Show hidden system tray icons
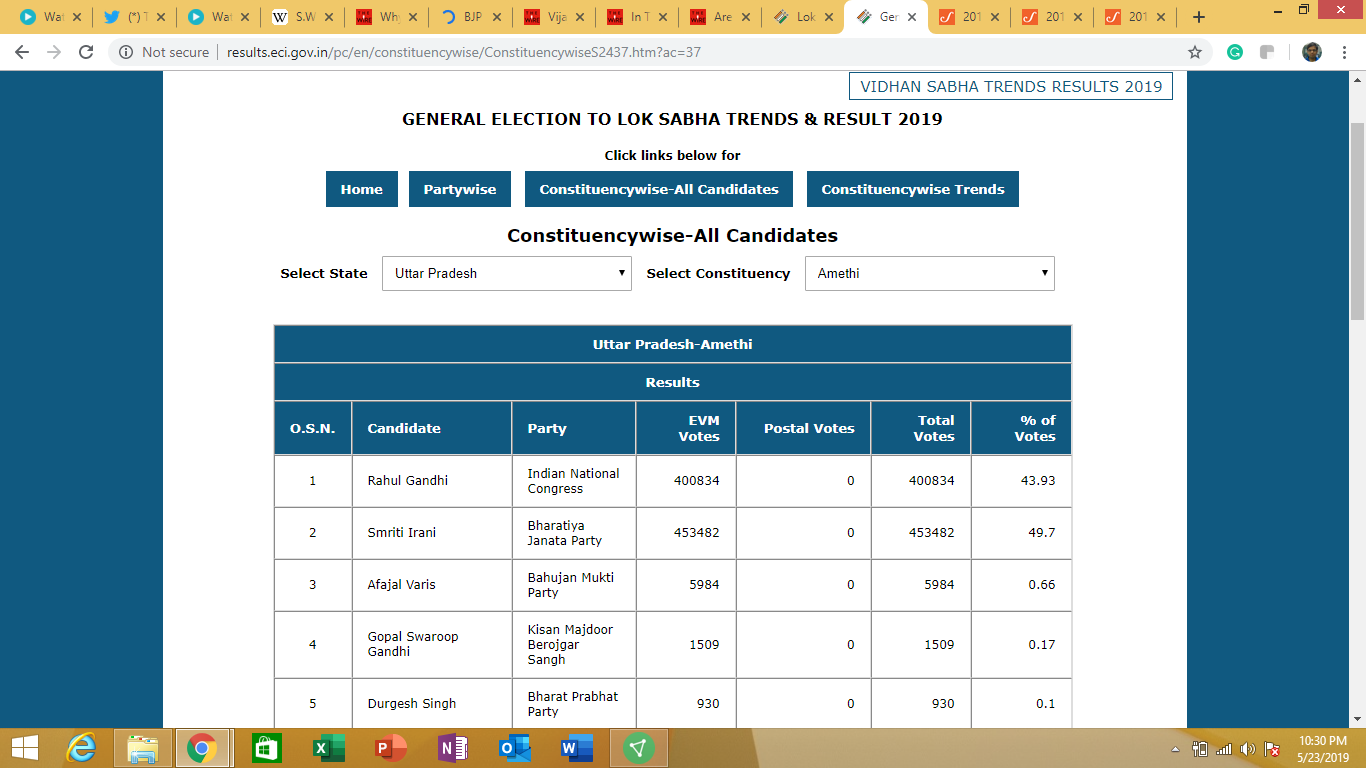The width and height of the screenshot is (1366, 768). [1176, 749]
